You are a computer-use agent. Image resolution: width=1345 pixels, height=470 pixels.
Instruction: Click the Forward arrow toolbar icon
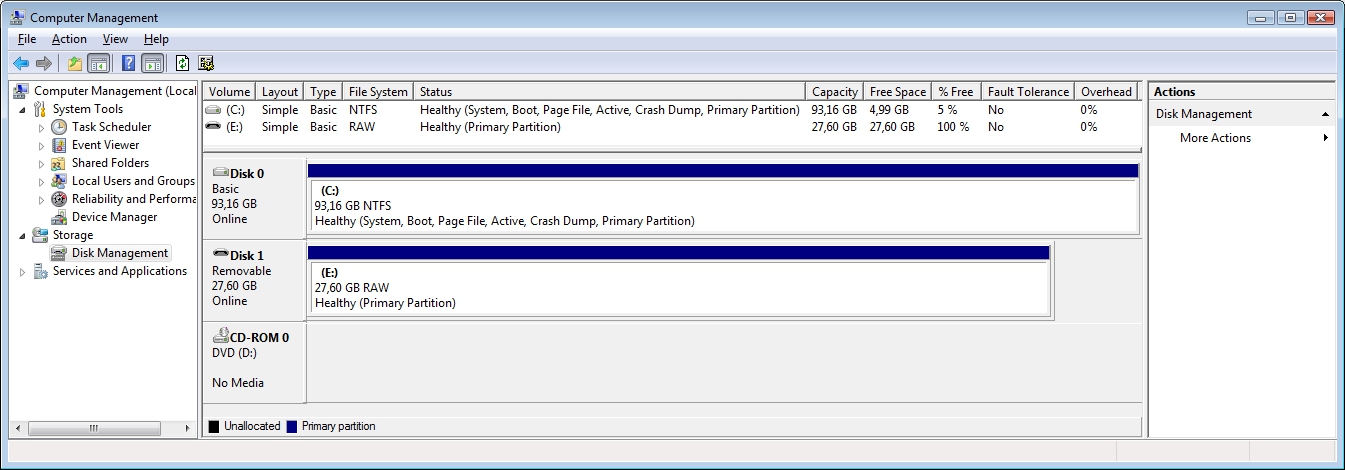43,64
